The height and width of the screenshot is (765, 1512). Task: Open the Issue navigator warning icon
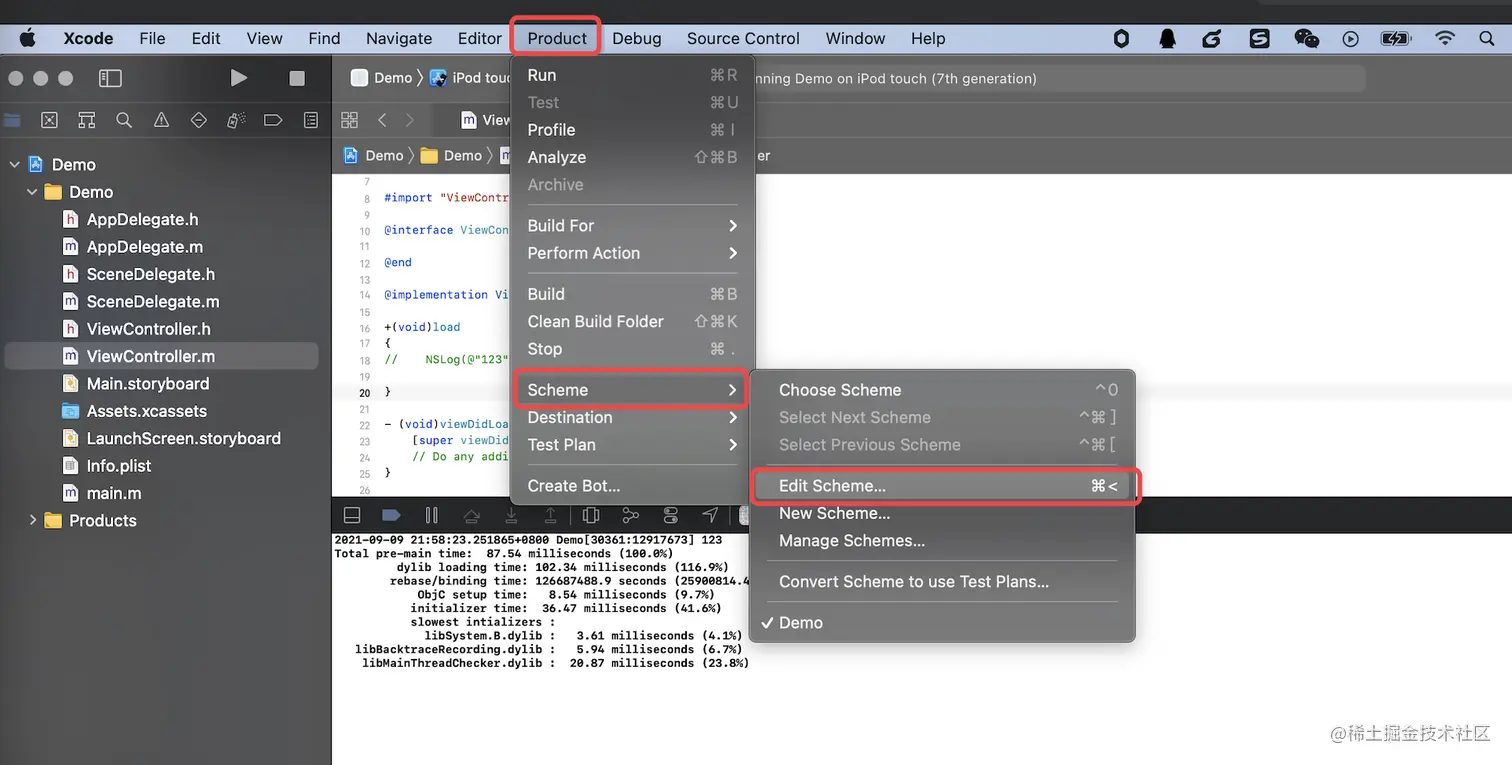(161, 120)
